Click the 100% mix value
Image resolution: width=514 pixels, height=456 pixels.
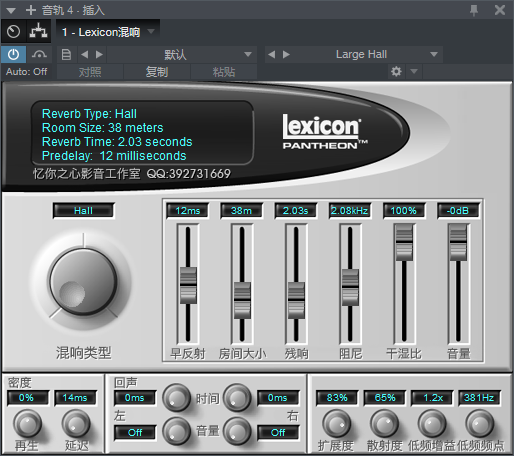(404, 211)
